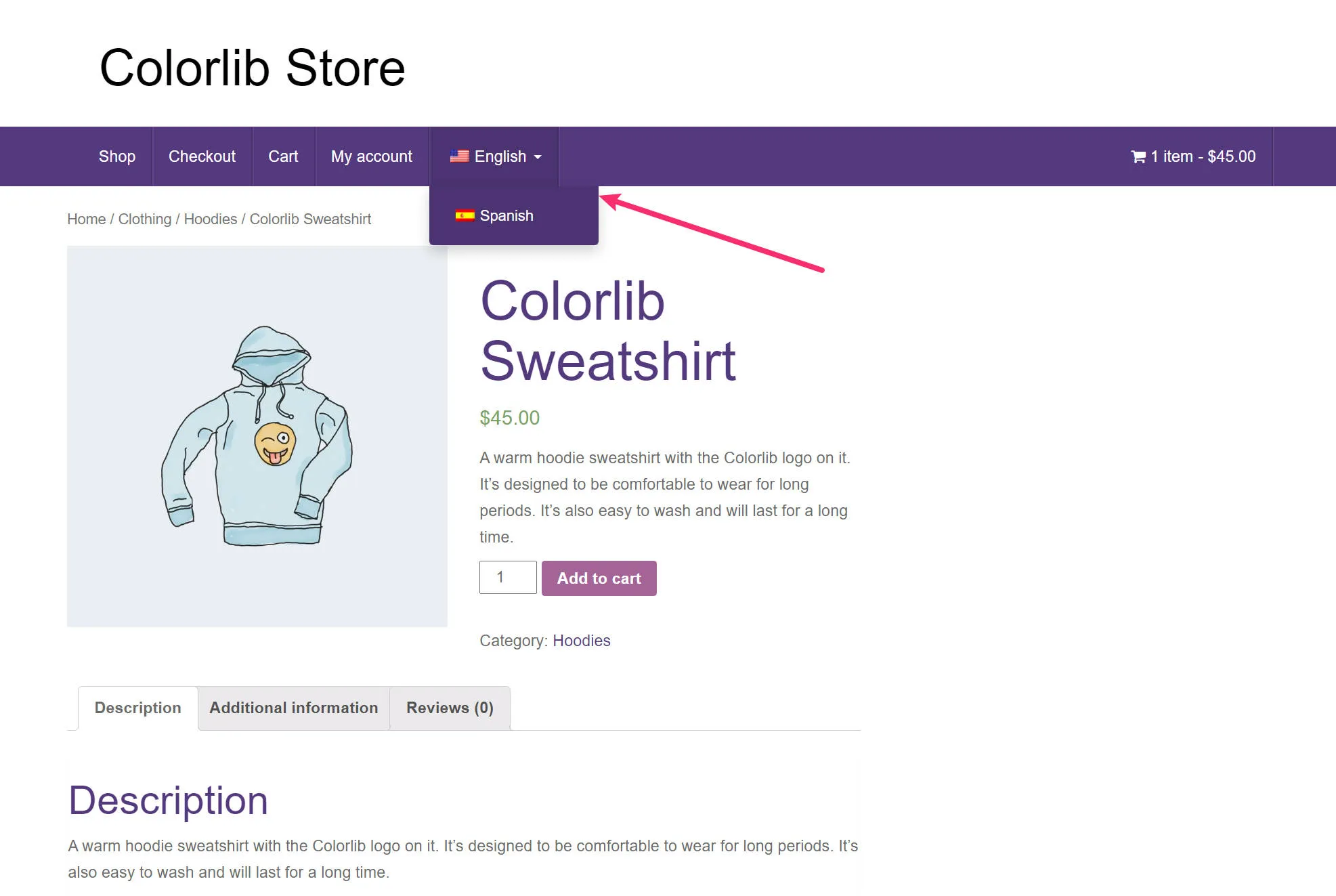Switch to the Additional information tab
This screenshot has width=1336, height=896.
tap(294, 708)
